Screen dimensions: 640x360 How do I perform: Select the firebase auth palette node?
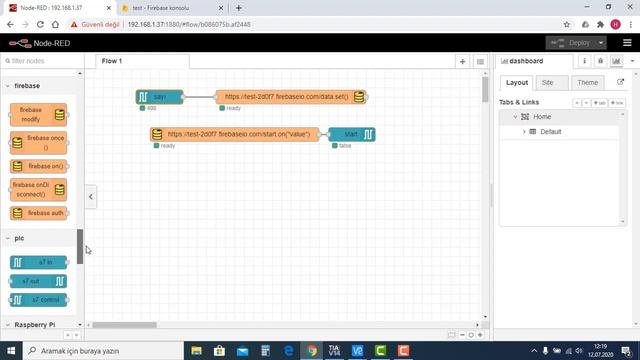pos(38,213)
